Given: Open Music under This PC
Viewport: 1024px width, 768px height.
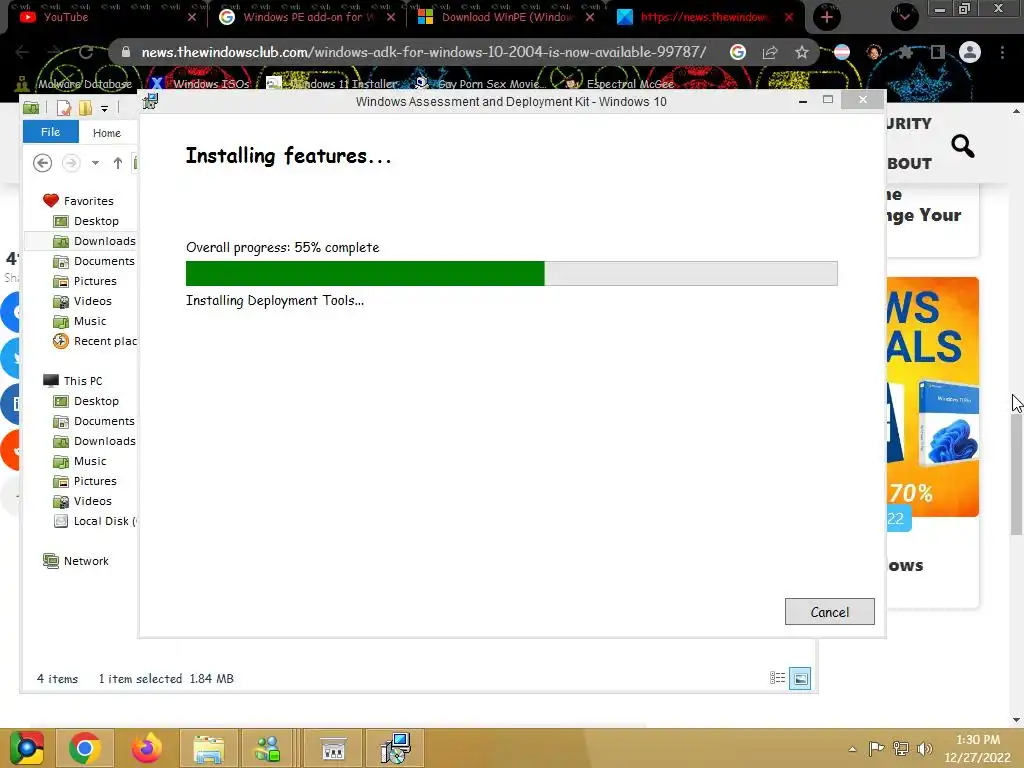Looking at the screenshot, I should 80,461.
